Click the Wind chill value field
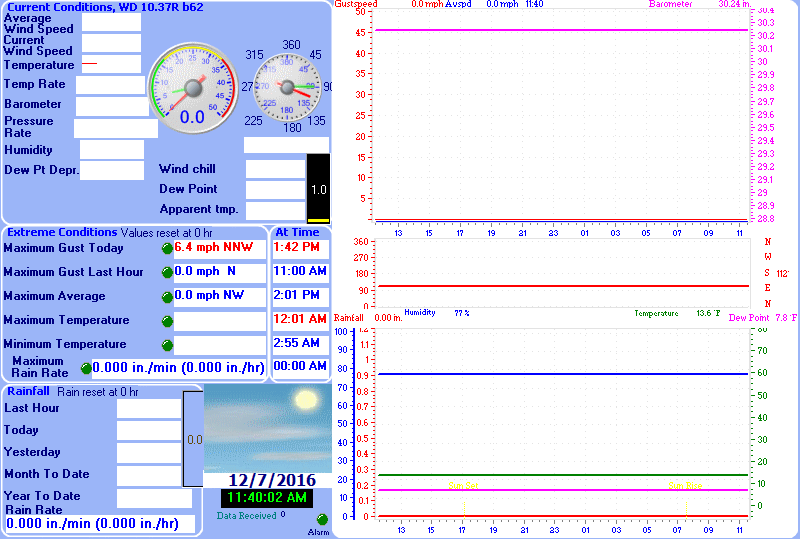 tap(276, 169)
